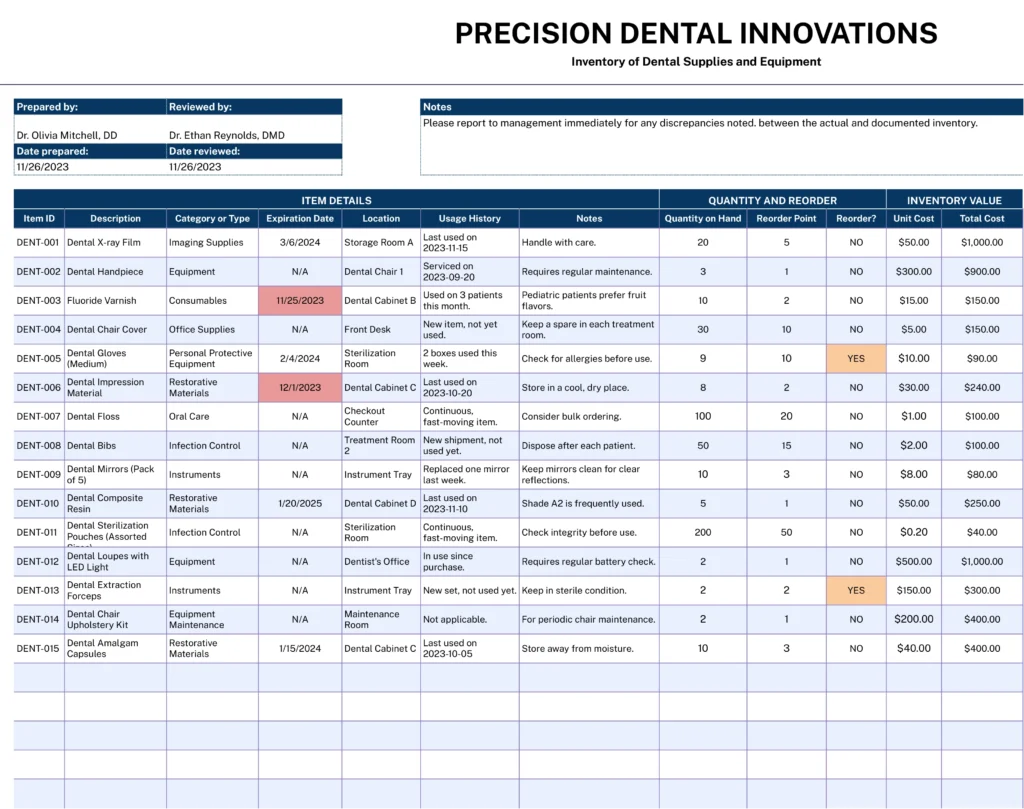Click the Storage Room A location cell
This screenshot has height=809, width=1024.
coord(381,242)
